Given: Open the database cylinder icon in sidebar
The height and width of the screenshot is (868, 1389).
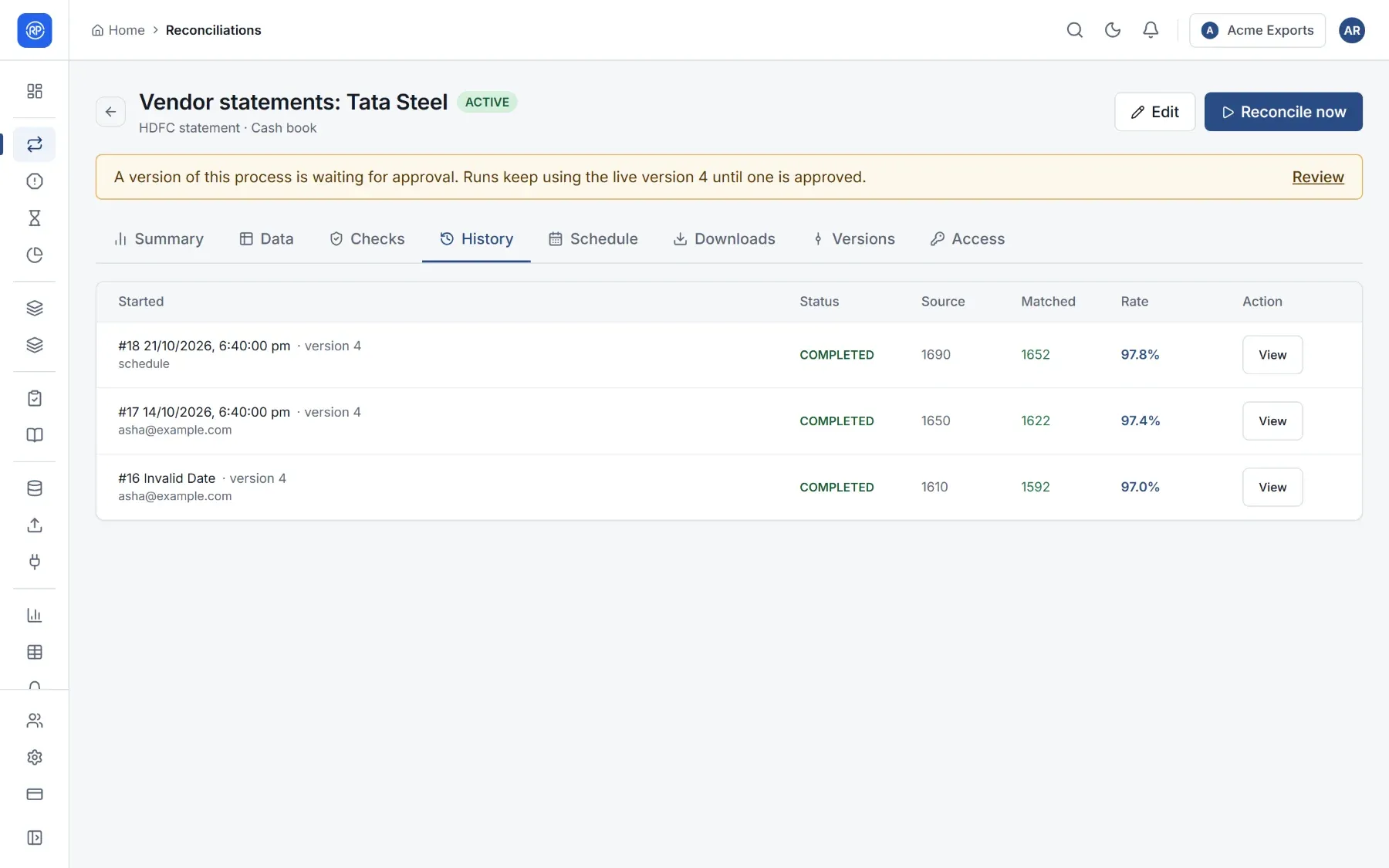Looking at the screenshot, I should pyautogui.click(x=35, y=488).
